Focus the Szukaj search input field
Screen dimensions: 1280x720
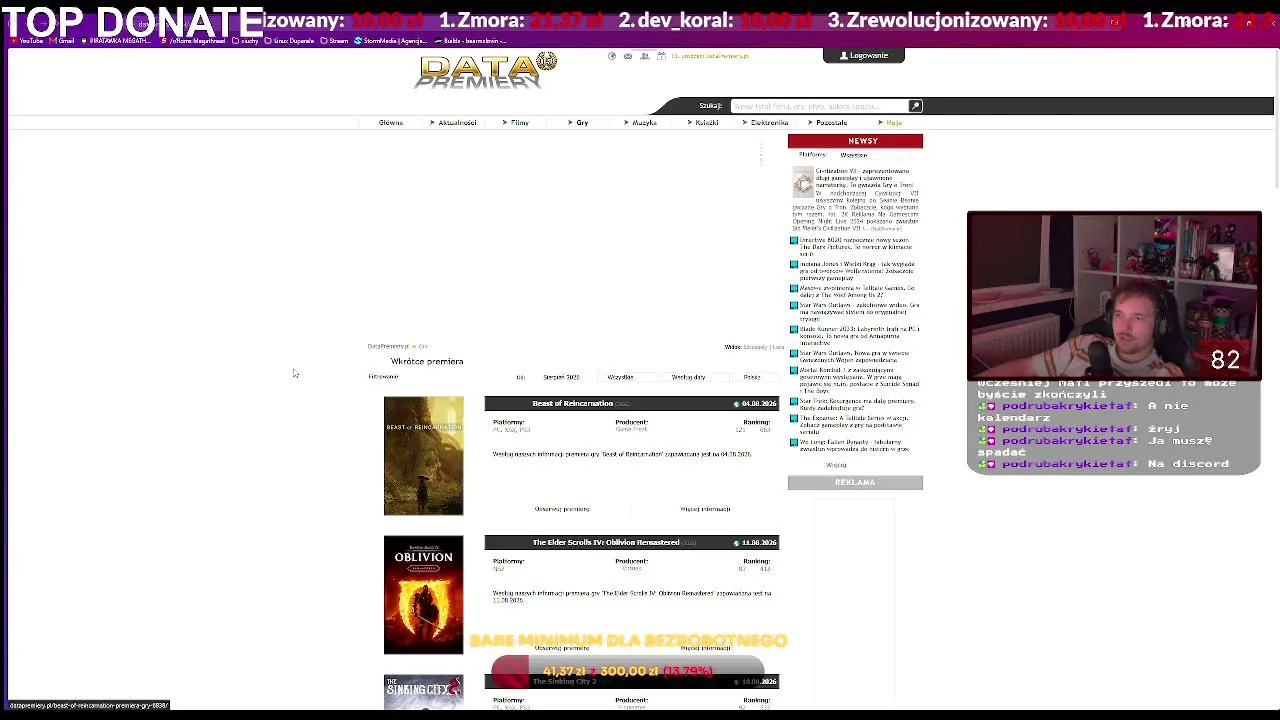pos(818,106)
